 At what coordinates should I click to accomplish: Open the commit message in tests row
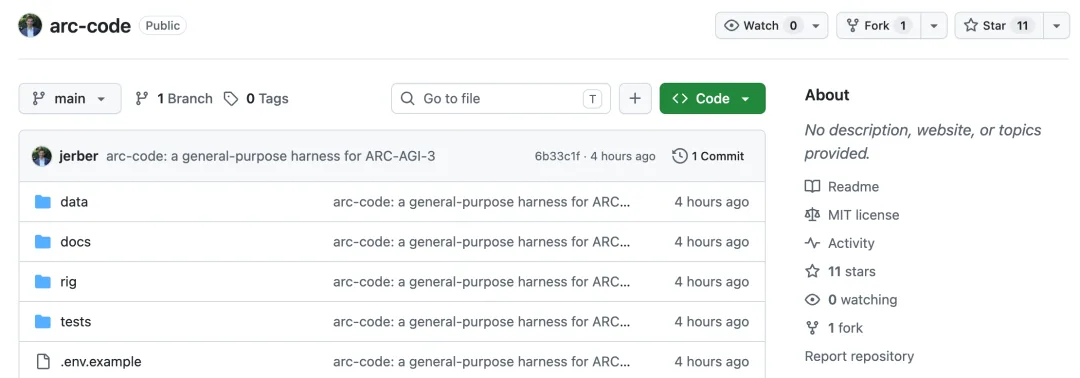point(481,322)
